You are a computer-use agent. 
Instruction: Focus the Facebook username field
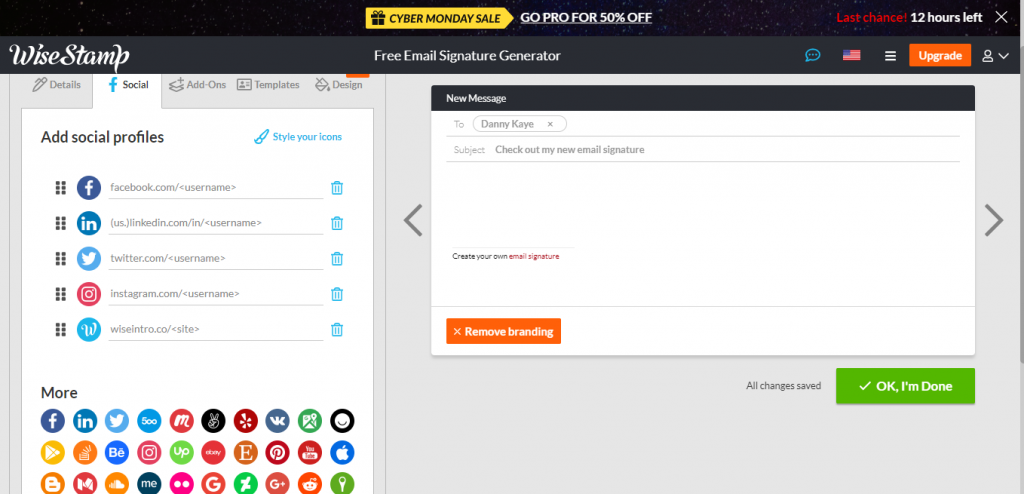(x=216, y=188)
